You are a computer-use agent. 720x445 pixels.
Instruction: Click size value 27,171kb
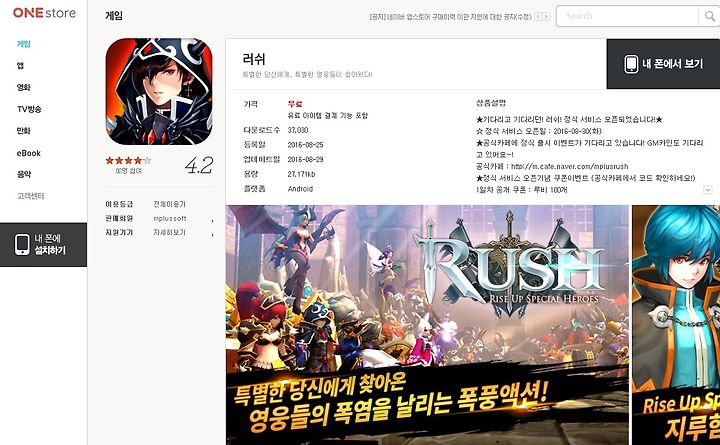point(301,174)
